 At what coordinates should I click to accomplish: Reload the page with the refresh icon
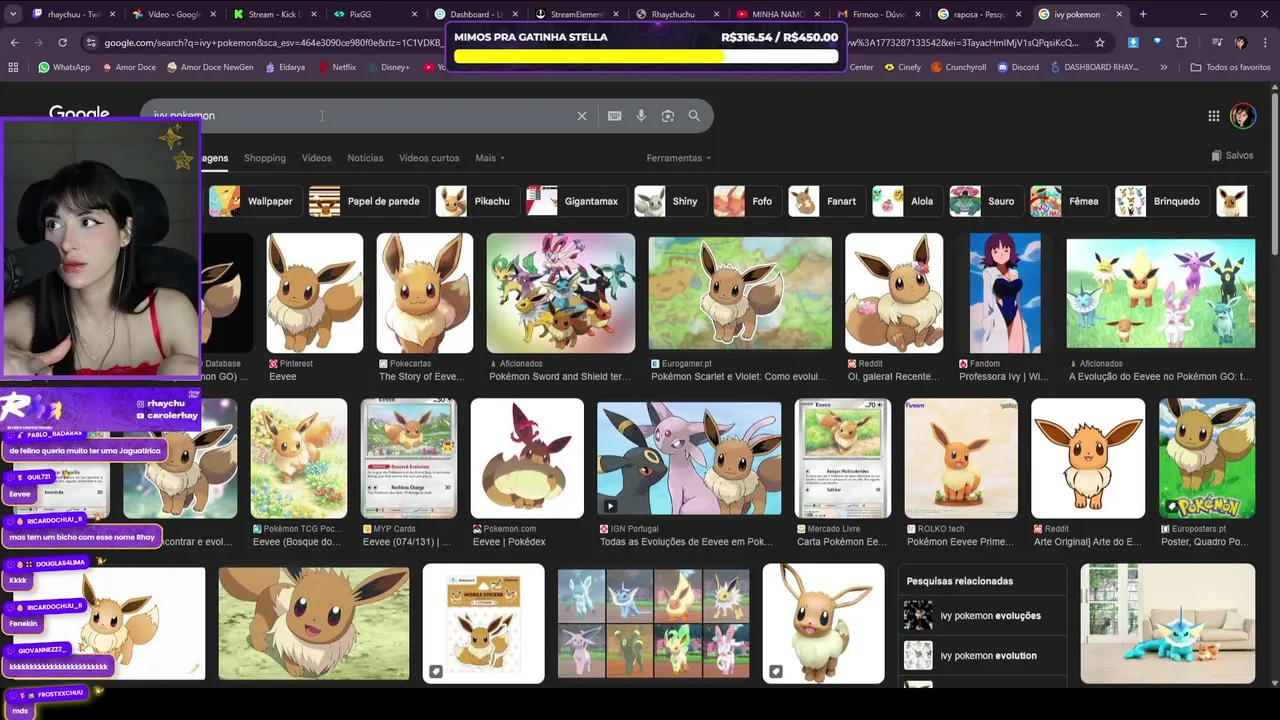(x=62, y=43)
